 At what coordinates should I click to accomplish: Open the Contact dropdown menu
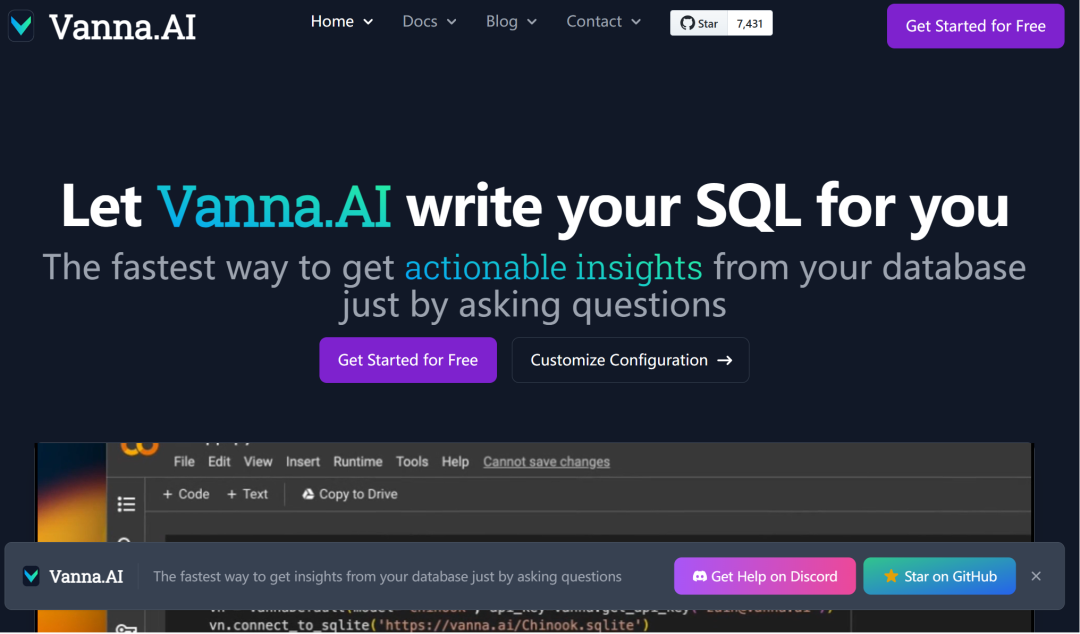(x=603, y=22)
